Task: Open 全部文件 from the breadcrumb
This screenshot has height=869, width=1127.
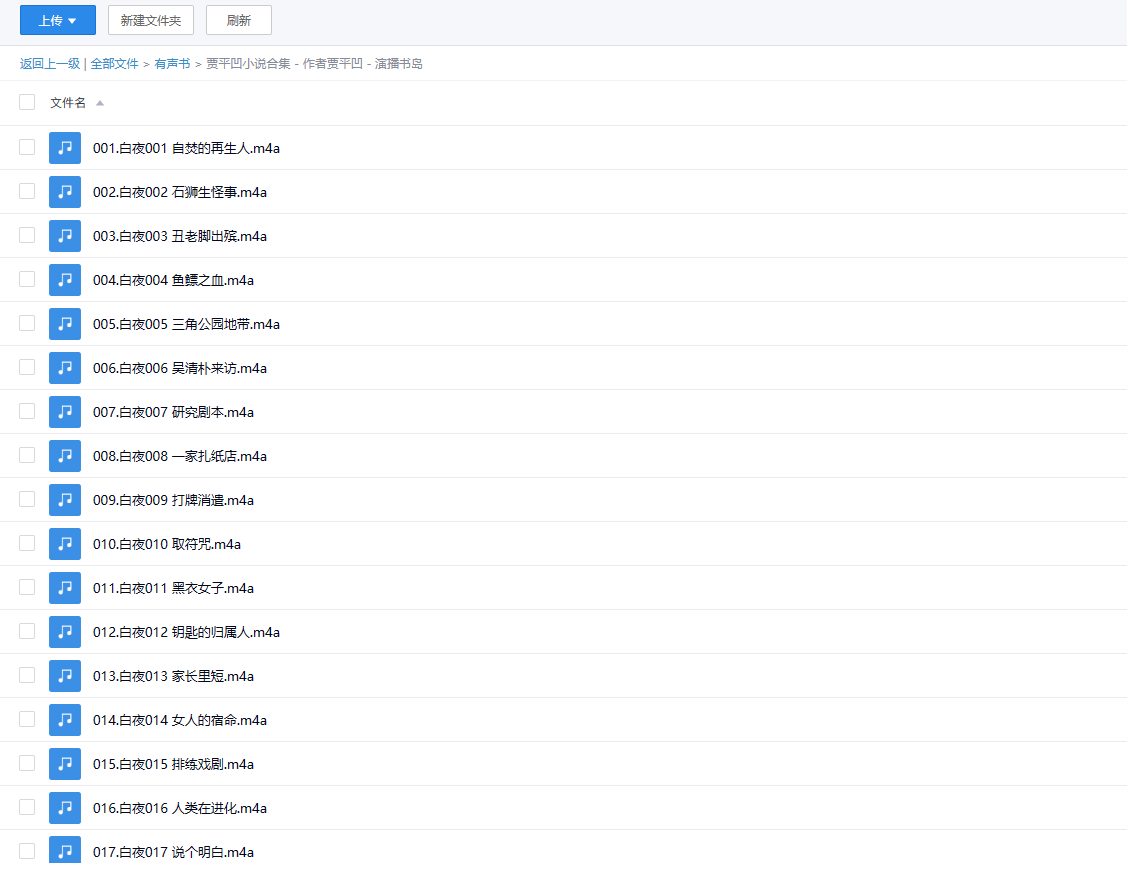Action: pos(114,63)
